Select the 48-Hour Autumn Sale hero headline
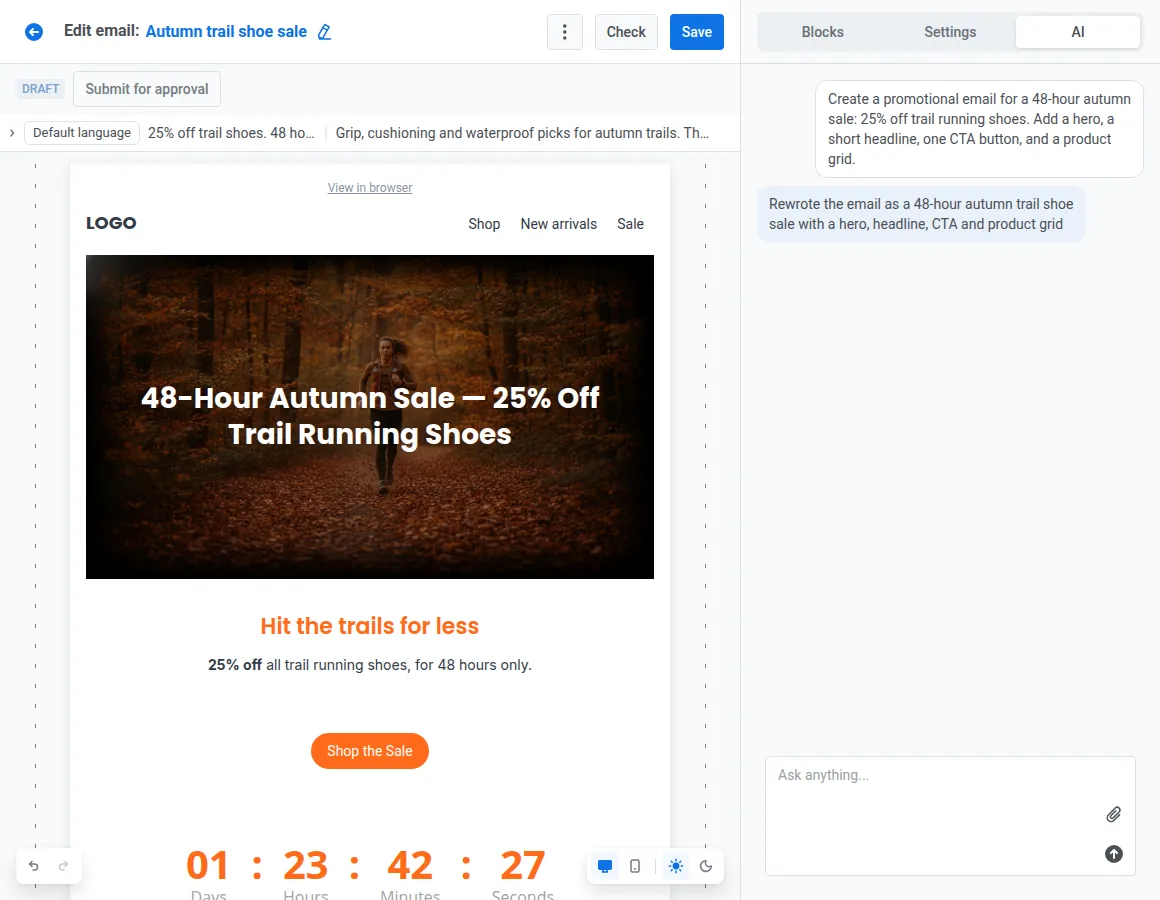Image resolution: width=1160 pixels, height=900 pixels. (370, 416)
